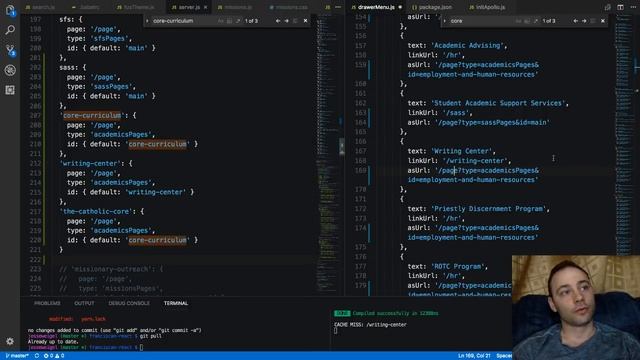640x360 pixels.
Task: Open errors and warnings count in status bar
Action: pyautogui.click(x=54, y=356)
